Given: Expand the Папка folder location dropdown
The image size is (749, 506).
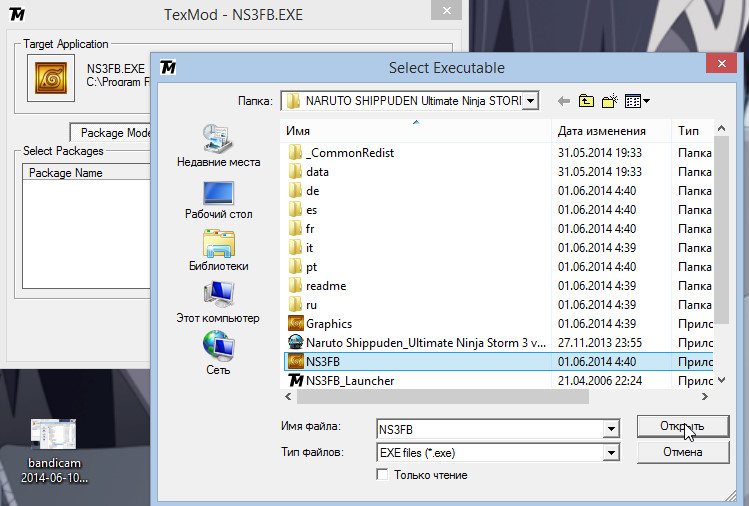Looking at the screenshot, I should 530,101.
